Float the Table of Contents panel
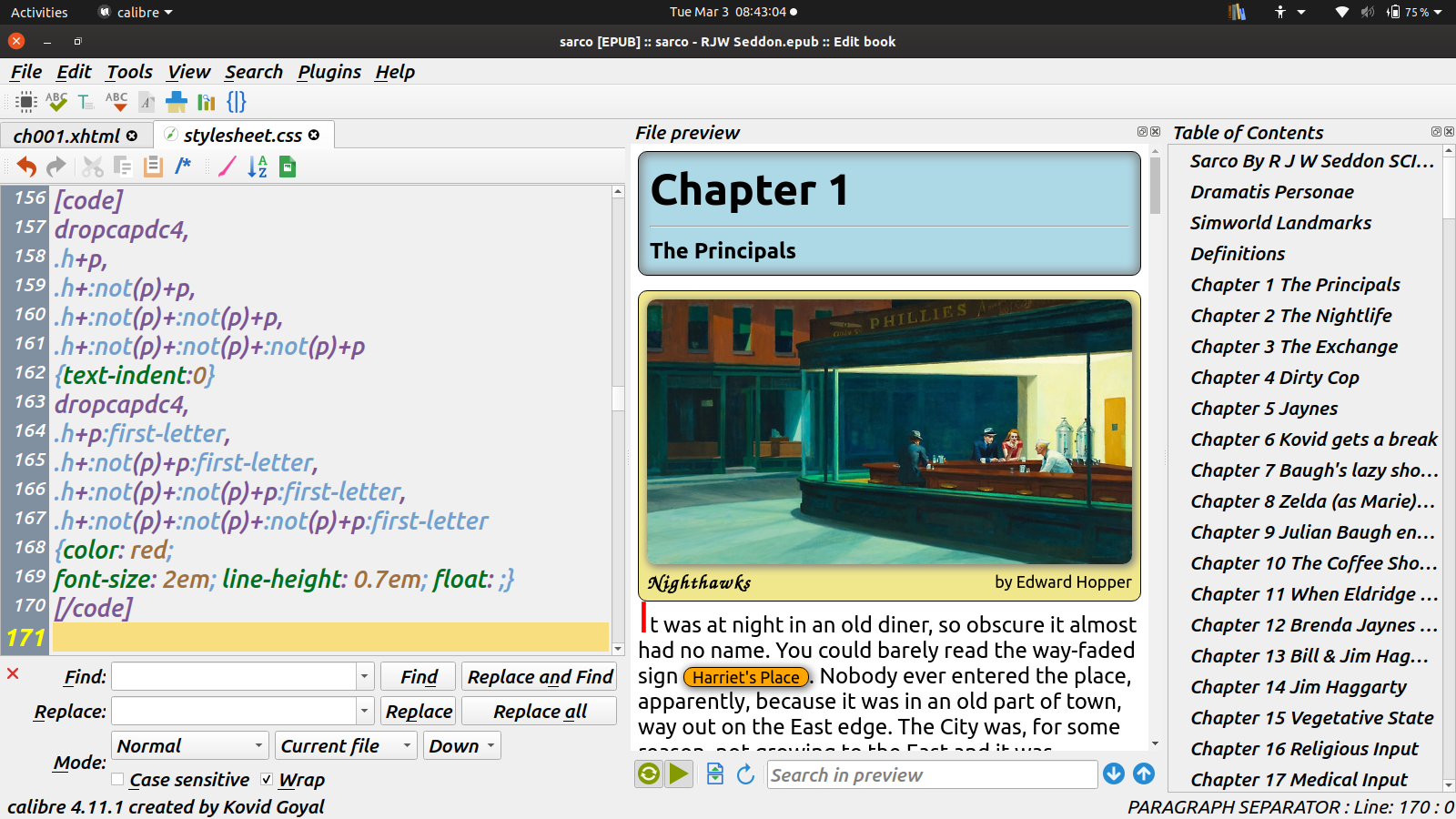 coord(1436,132)
